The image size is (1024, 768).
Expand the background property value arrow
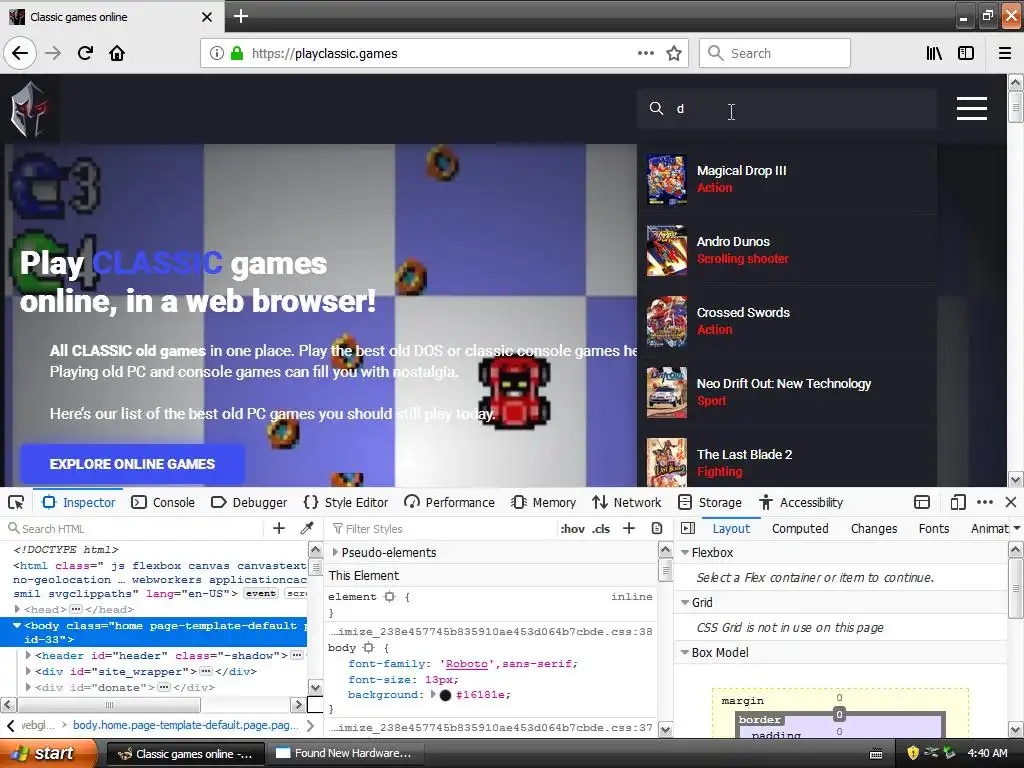click(x=432, y=695)
